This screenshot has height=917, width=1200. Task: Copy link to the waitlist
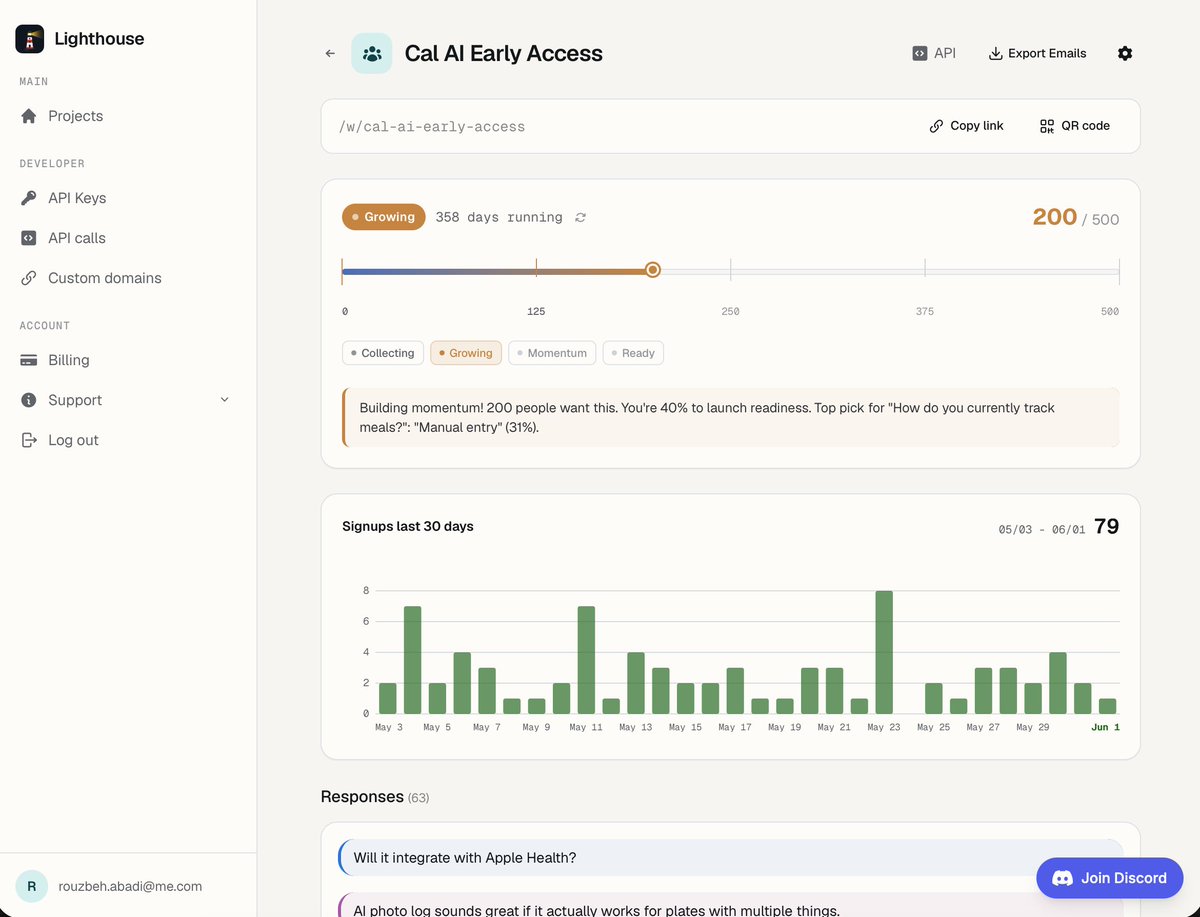click(966, 126)
